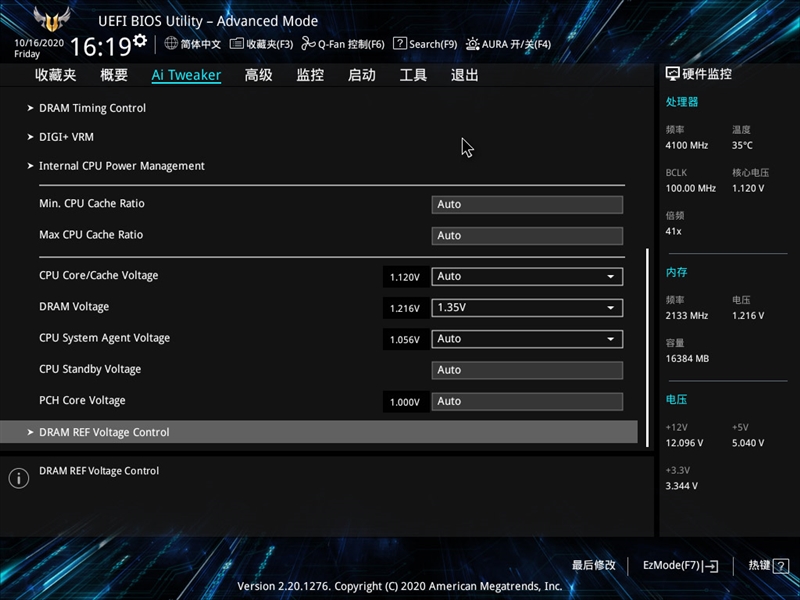Click Search(F9) button
800x600 pixels.
425,44
